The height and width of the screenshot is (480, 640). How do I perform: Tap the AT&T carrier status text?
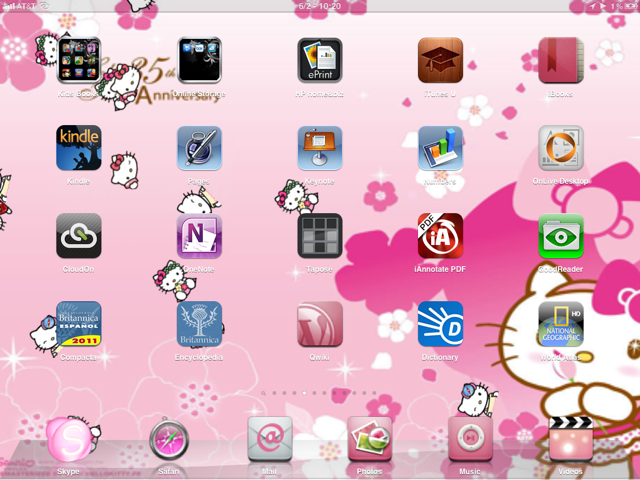tap(26, 6)
